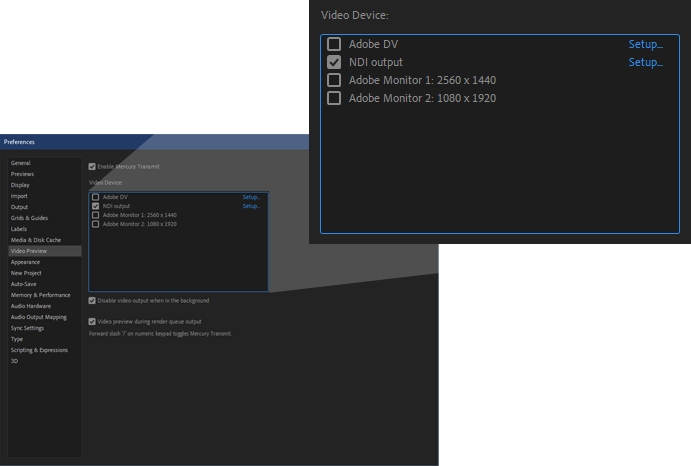Open the Auto-Save preferences category

23,284
